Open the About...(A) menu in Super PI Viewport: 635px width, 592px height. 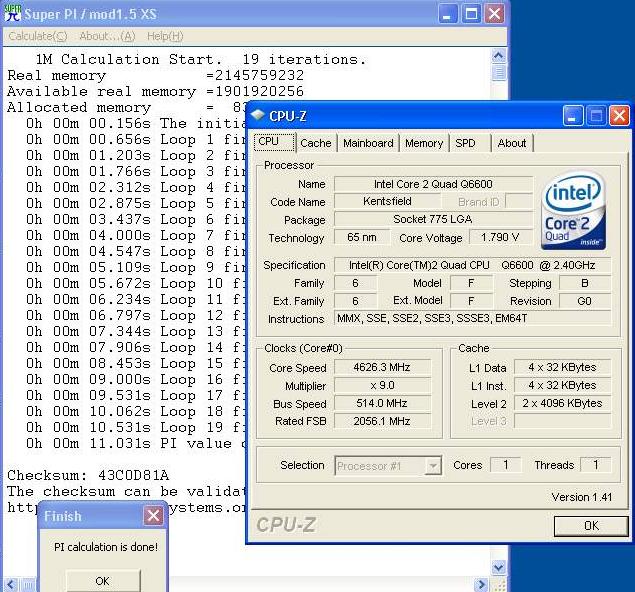point(107,36)
